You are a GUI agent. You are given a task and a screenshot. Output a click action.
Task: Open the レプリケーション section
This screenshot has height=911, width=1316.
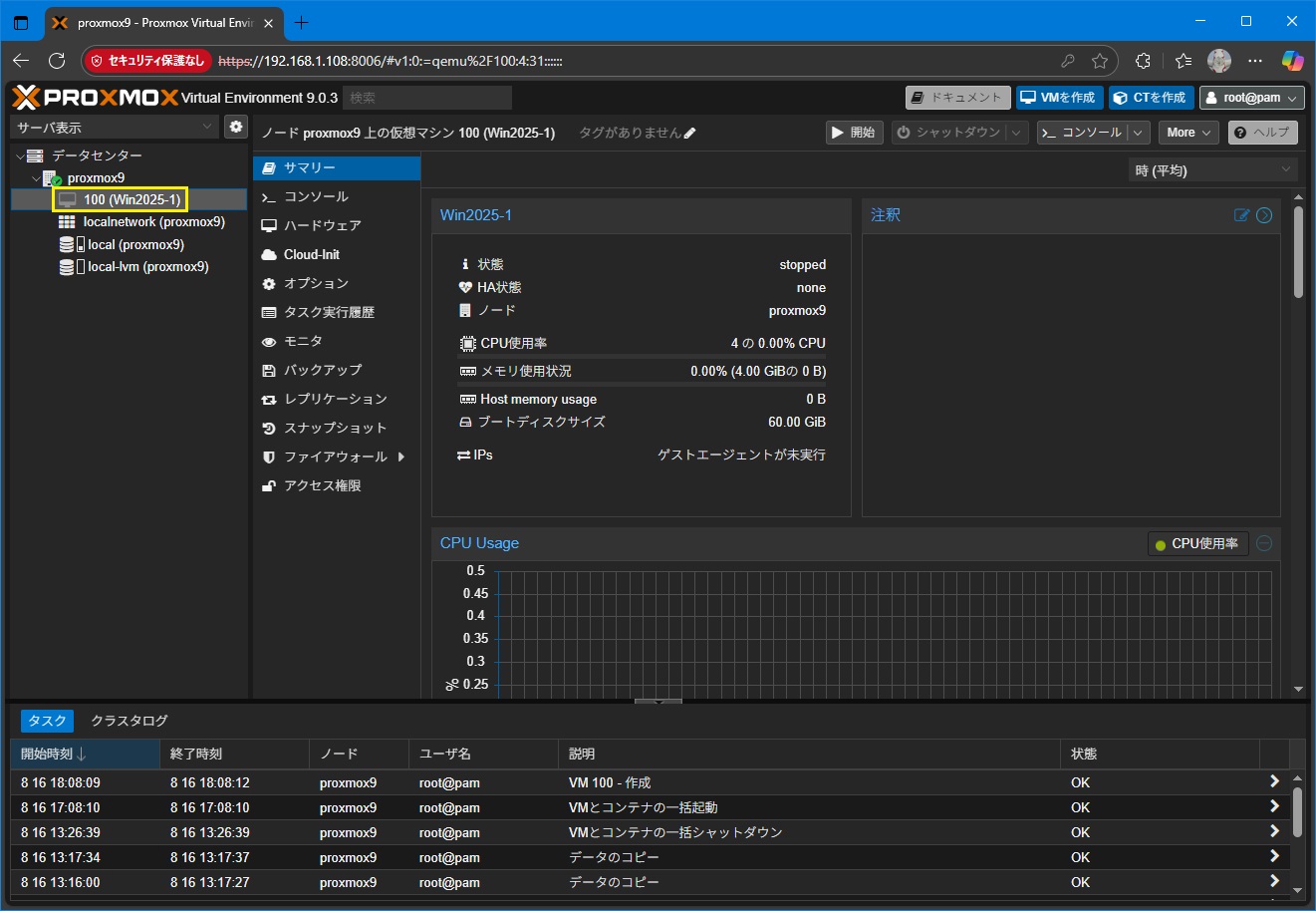pyautogui.click(x=337, y=399)
